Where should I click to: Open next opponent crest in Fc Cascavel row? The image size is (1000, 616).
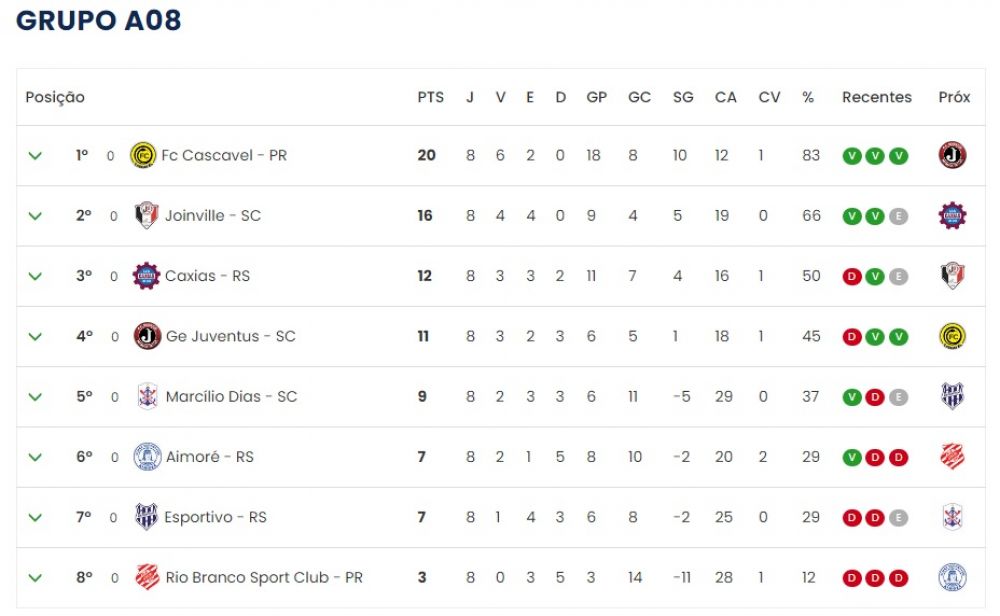click(x=952, y=155)
